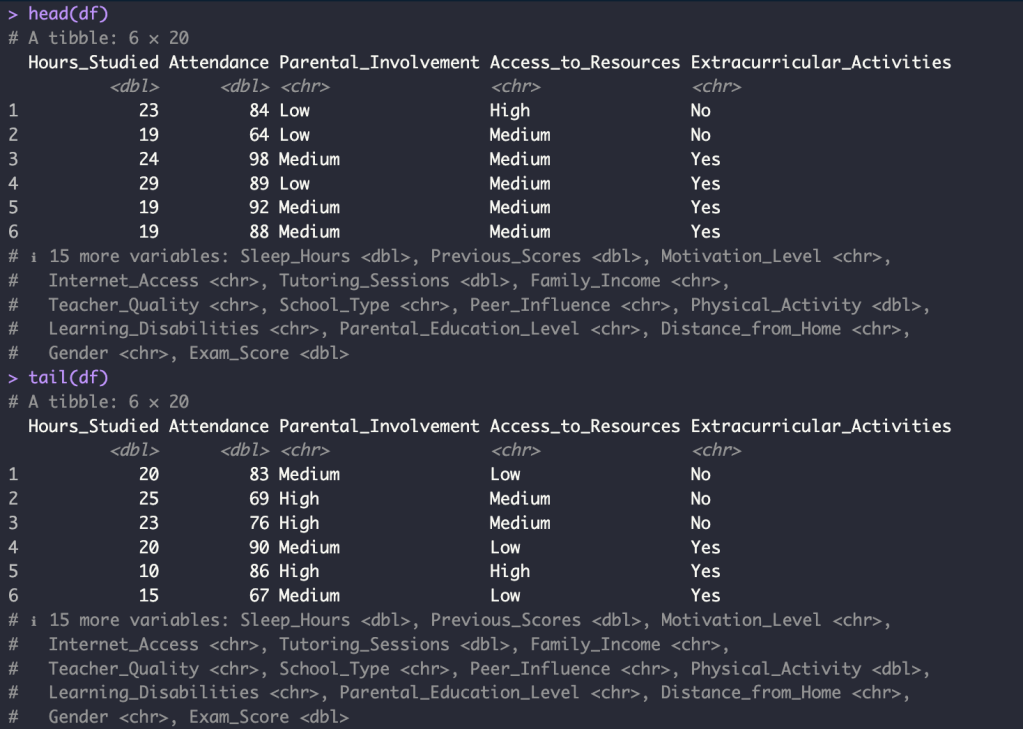Click the first "A tibble: 6 × 20" line
1023x729 pixels.
[103, 38]
